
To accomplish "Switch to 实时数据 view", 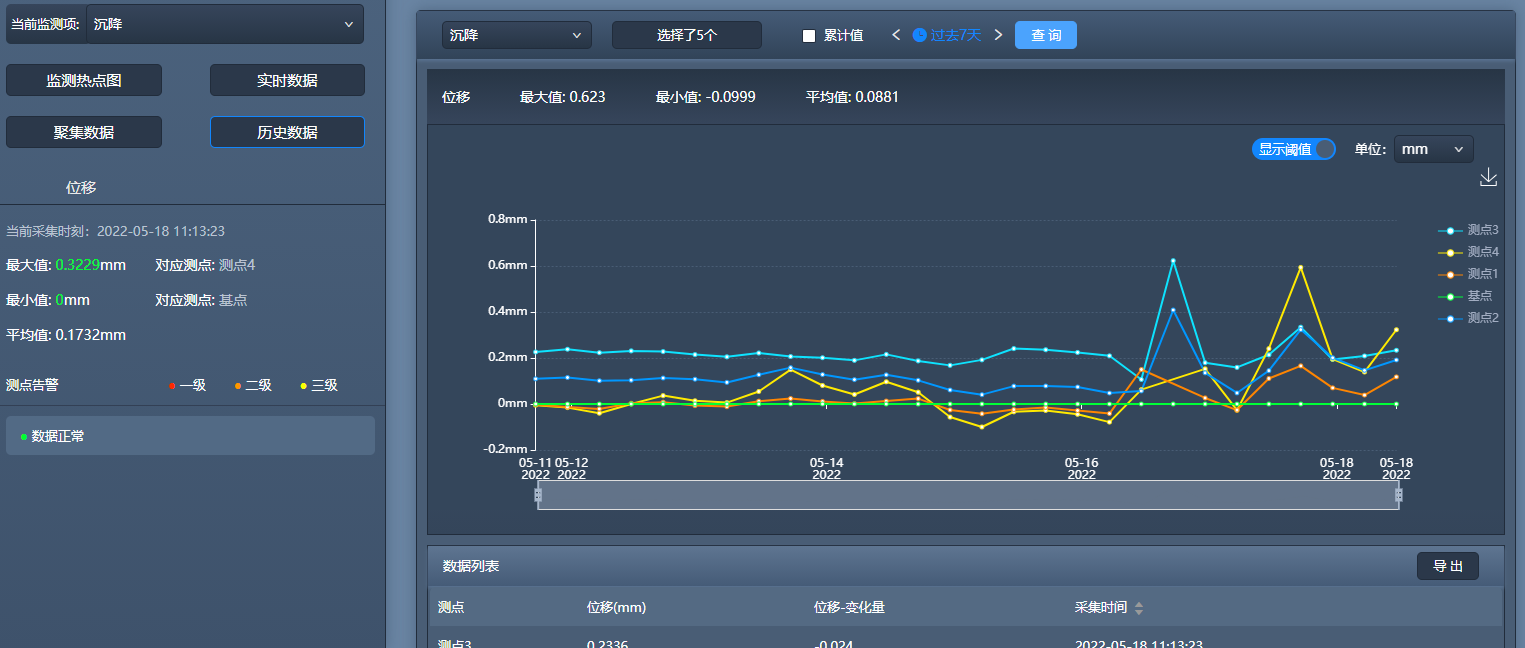I will 287,80.
